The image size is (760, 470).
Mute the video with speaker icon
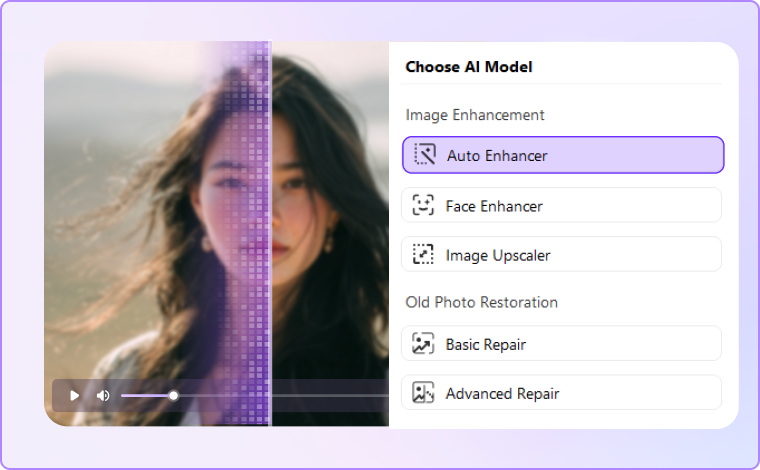pyautogui.click(x=103, y=396)
